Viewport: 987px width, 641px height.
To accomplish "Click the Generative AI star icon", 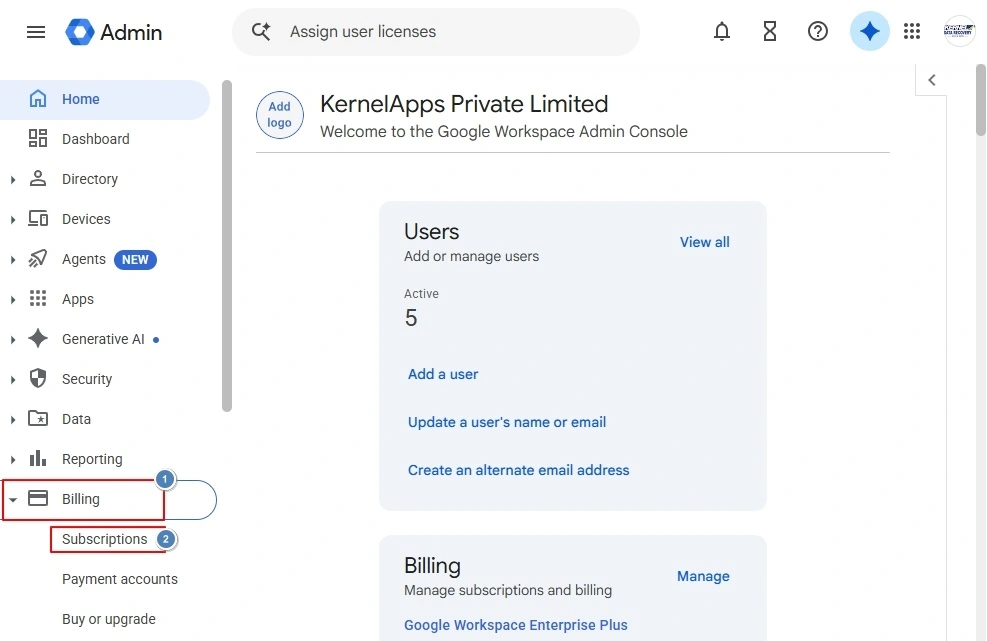I will (x=38, y=338).
